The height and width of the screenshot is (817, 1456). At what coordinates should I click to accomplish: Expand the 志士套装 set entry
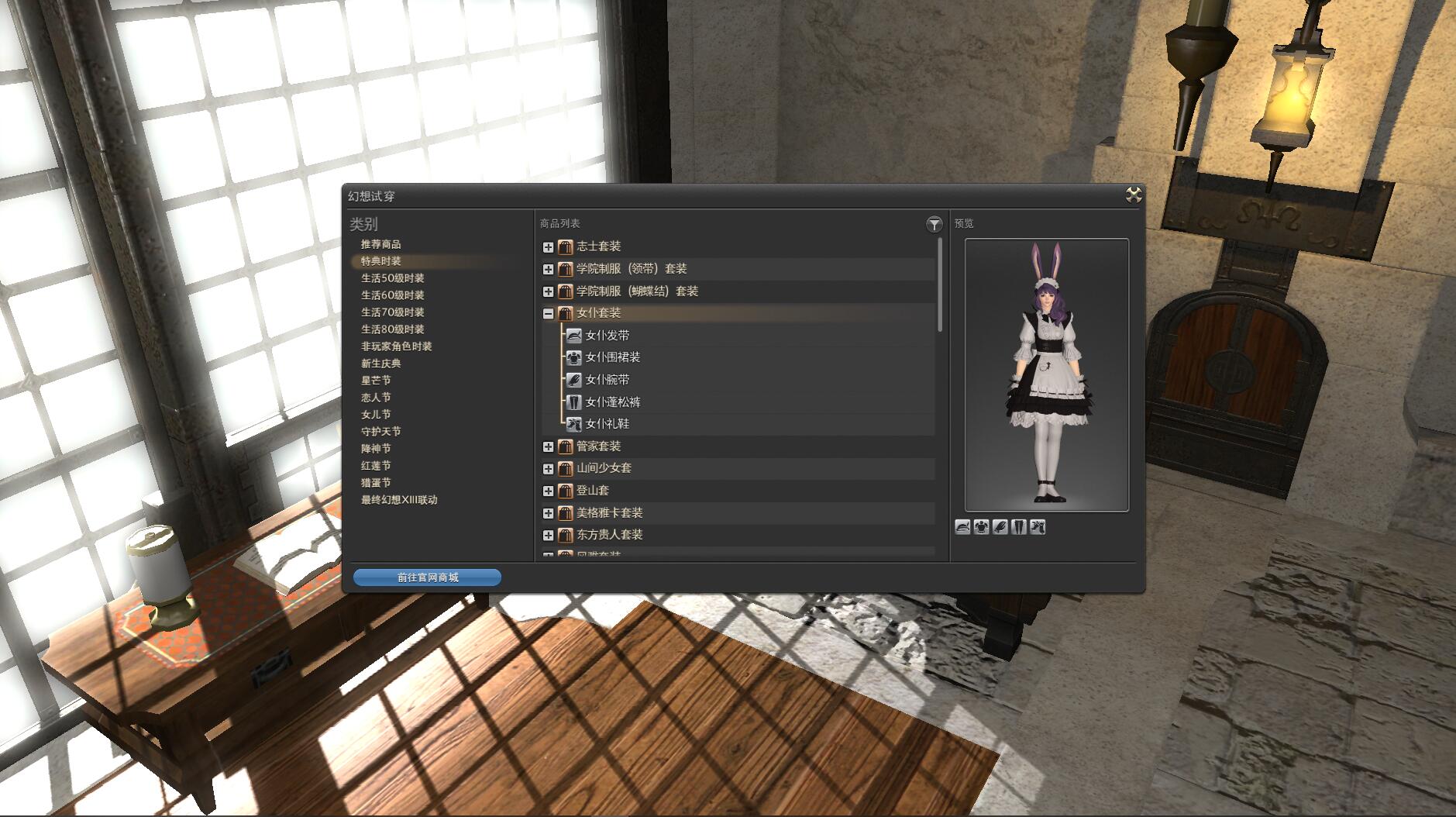(548, 246)
